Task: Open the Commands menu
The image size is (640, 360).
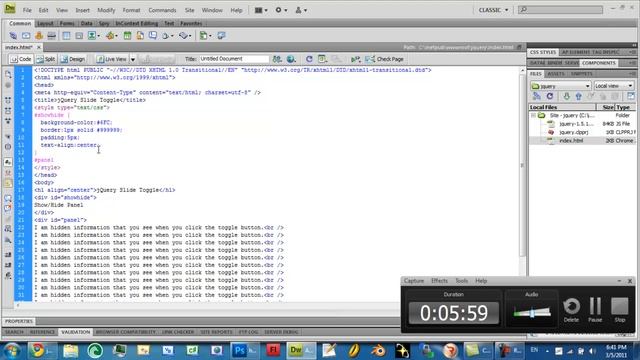Action: point(162,10)
